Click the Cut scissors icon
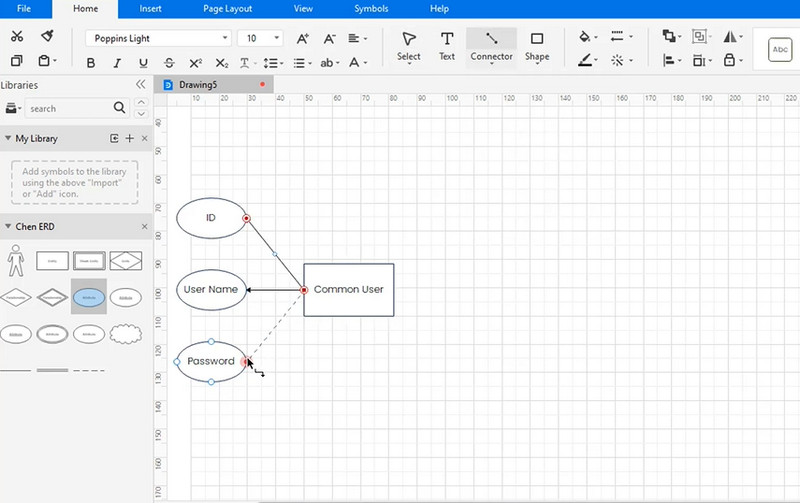800x503 pixels. [x=17, y=37]
